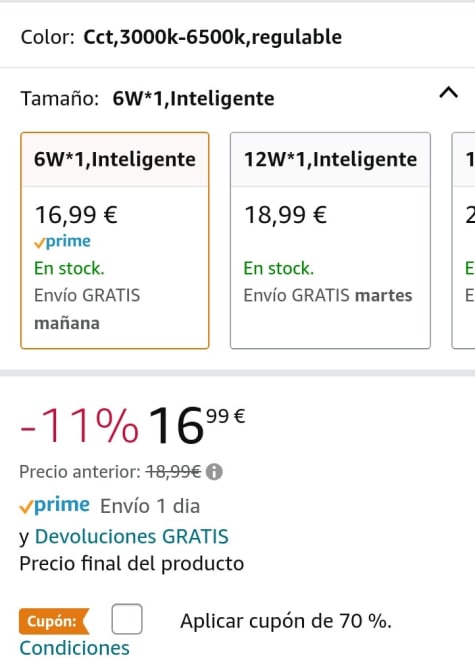Viewport: 475px width, 665px height.
Task: Click the 18,99 € price in the 12W card
Action: click(285, 214)
